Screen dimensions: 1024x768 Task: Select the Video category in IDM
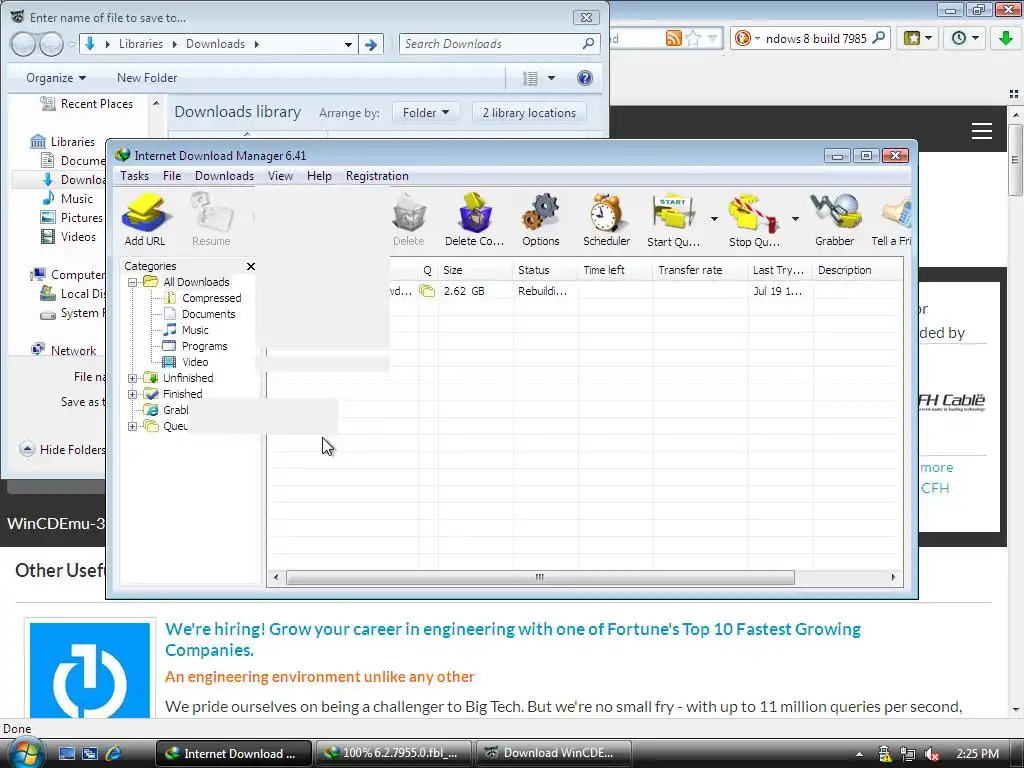point(195,362)
